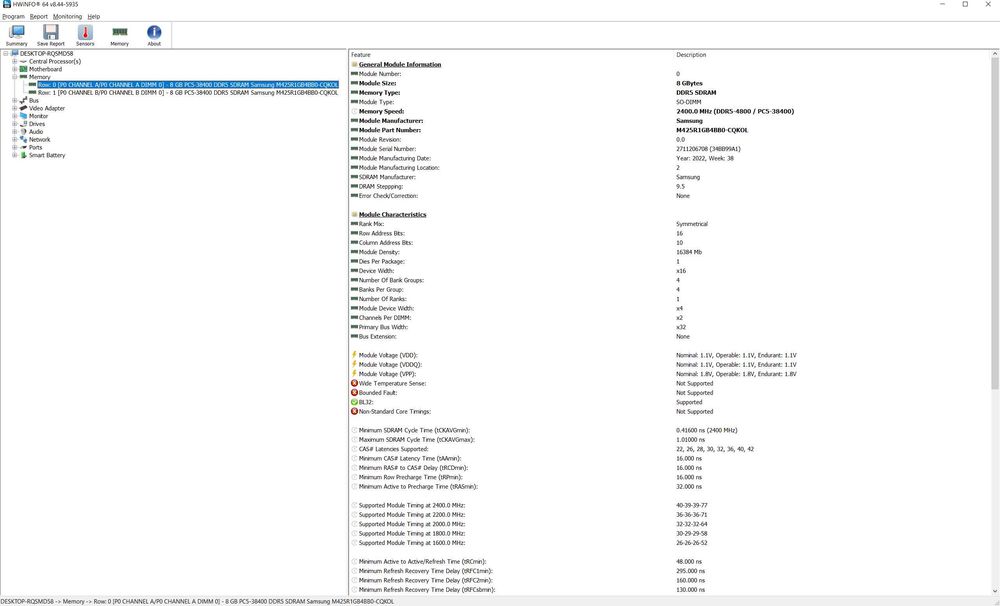This screenshot has width=1000, height=606.
Task: Expand the Smart Battery node
Action: tap(15, 156)
